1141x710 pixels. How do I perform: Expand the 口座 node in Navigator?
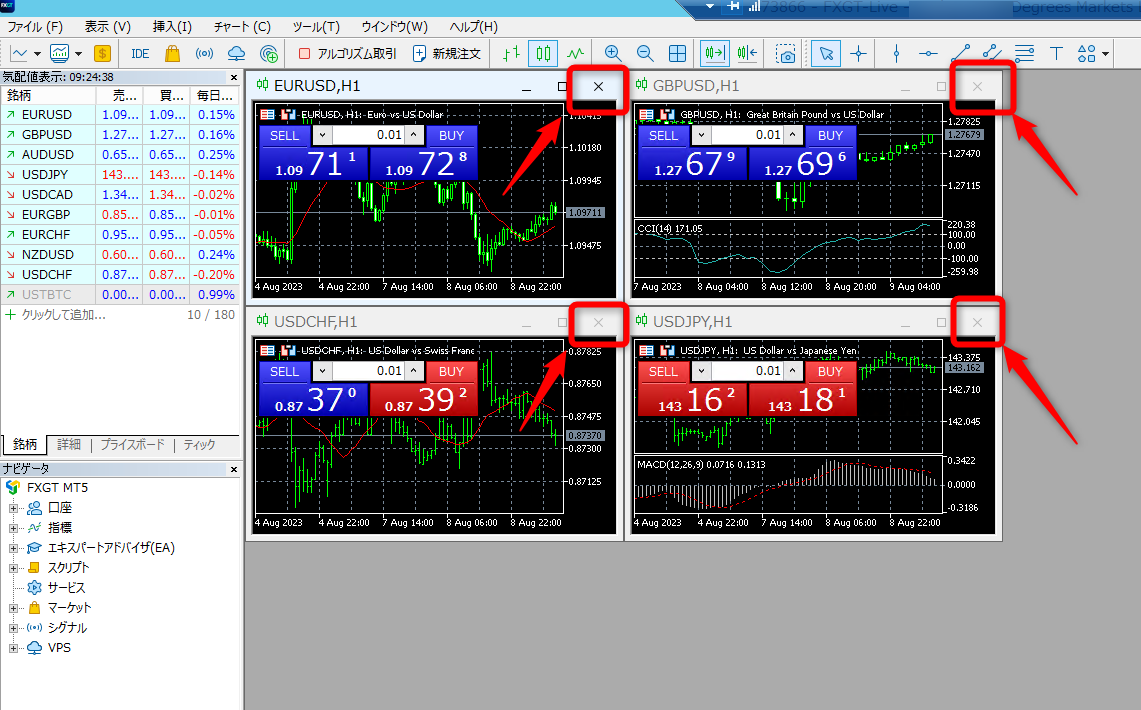13,508
